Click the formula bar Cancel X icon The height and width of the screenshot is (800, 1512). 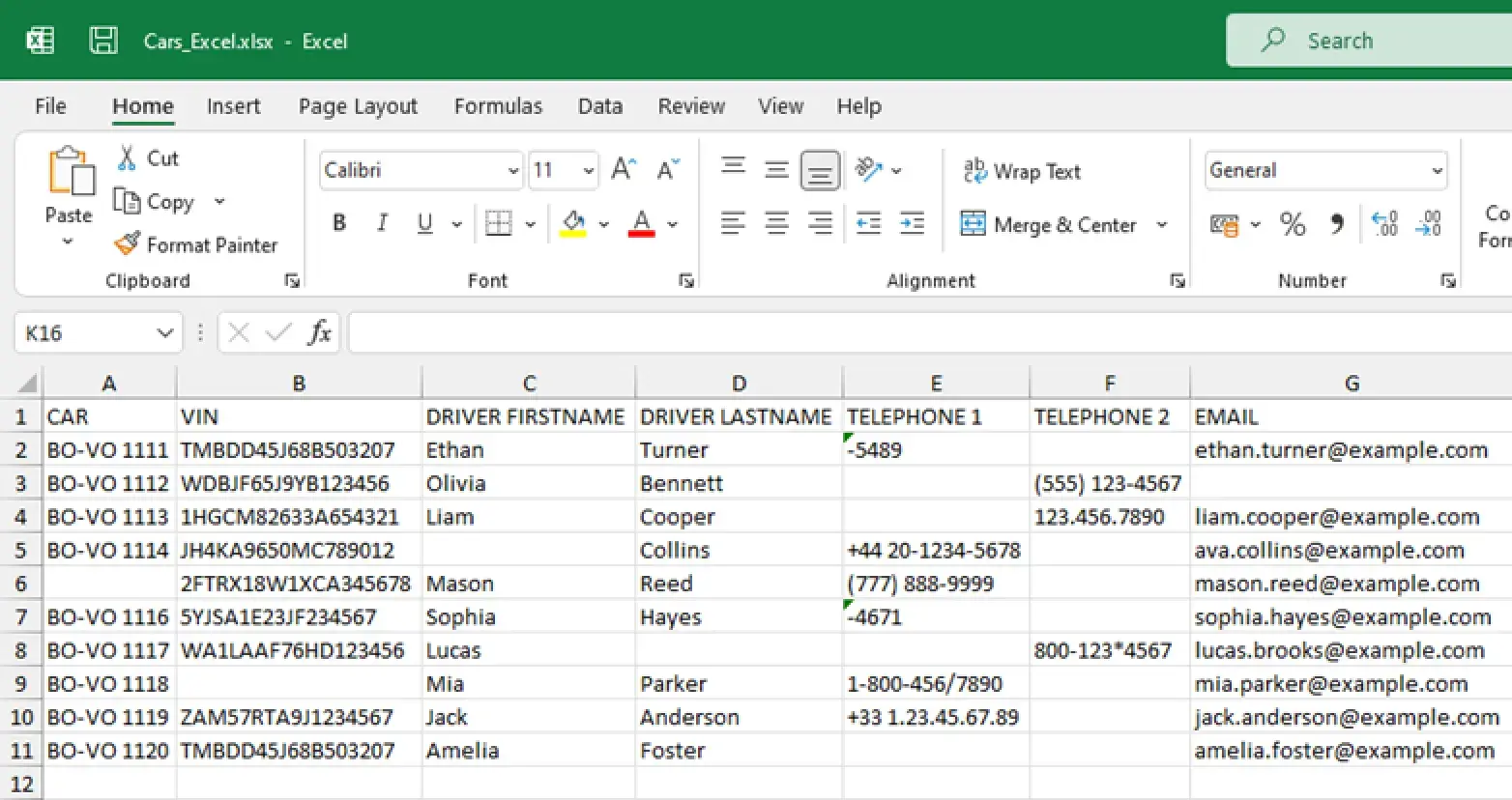click(239, 332)
